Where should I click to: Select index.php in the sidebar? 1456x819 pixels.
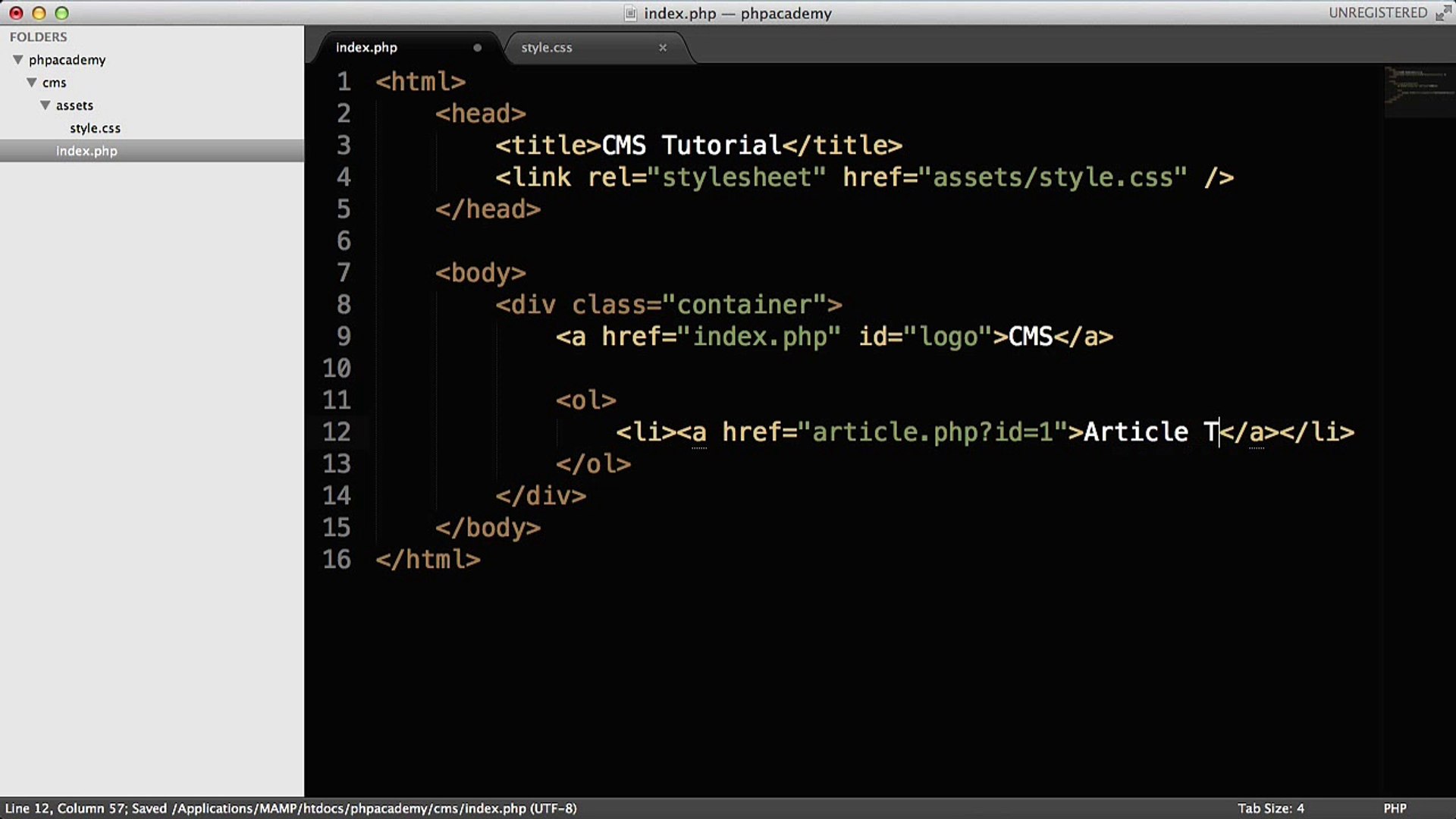coord(86,151)
